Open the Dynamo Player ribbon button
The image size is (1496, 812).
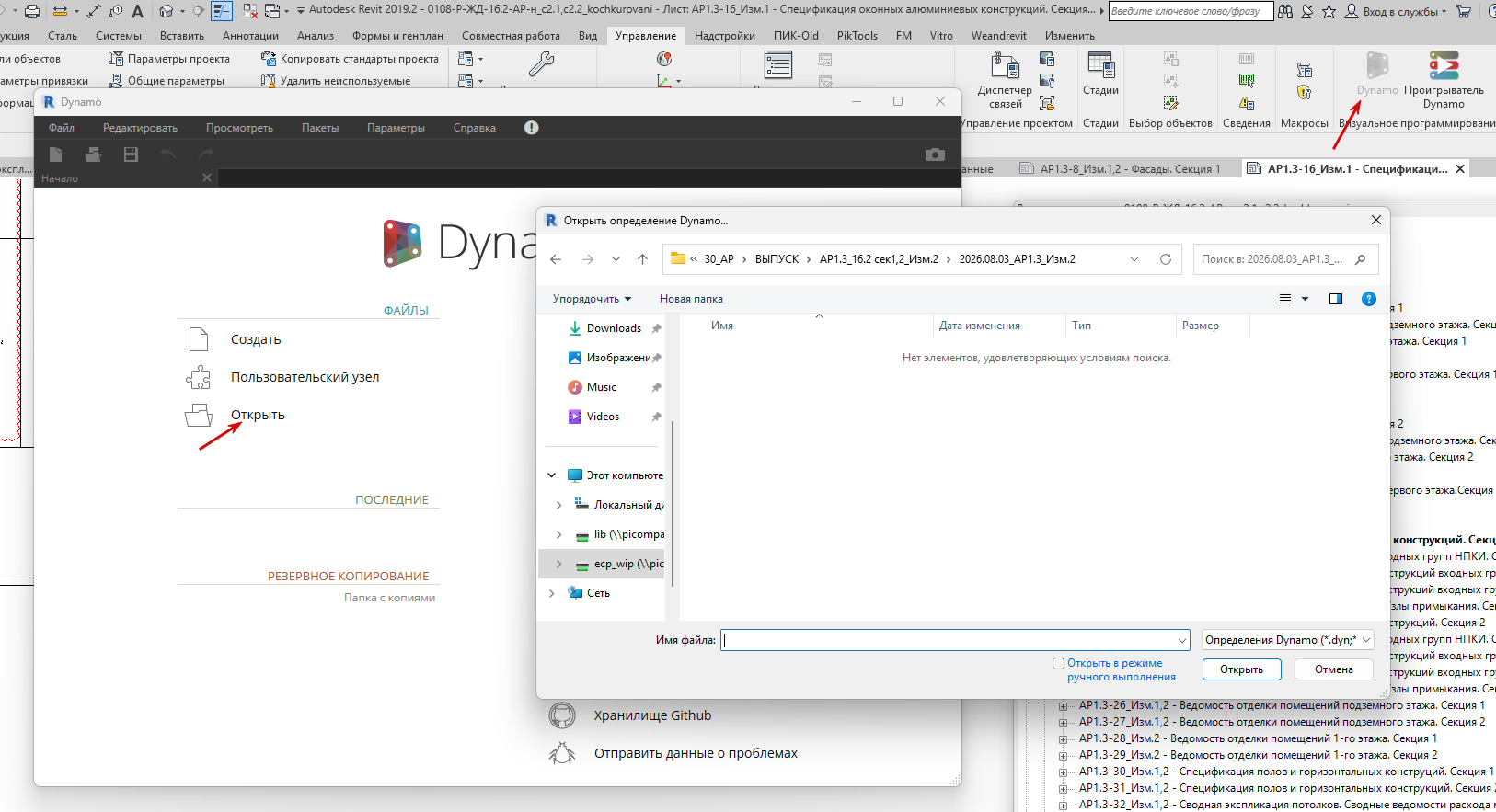1444,79
